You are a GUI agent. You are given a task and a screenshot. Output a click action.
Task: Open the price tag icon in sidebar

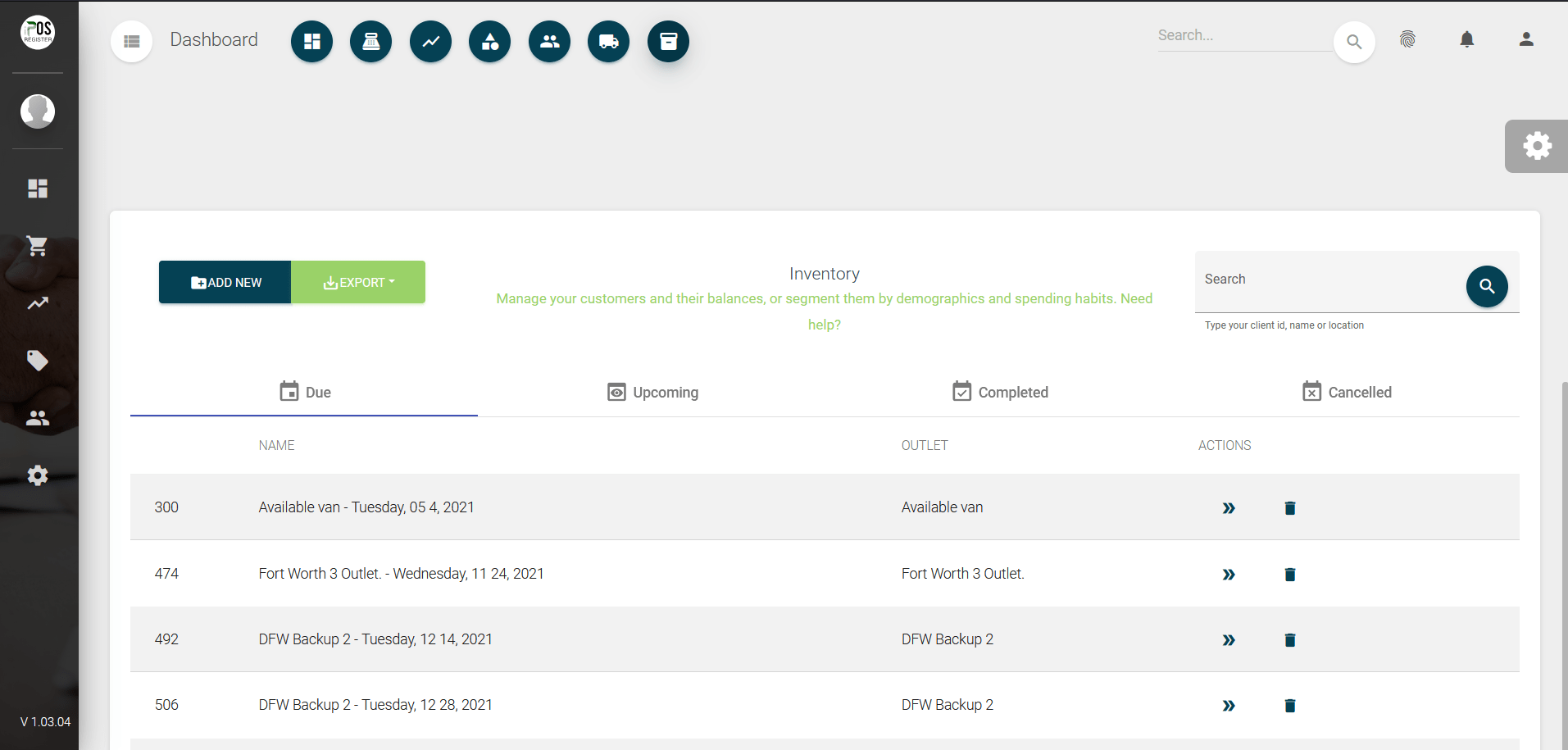tap(38, 361)
